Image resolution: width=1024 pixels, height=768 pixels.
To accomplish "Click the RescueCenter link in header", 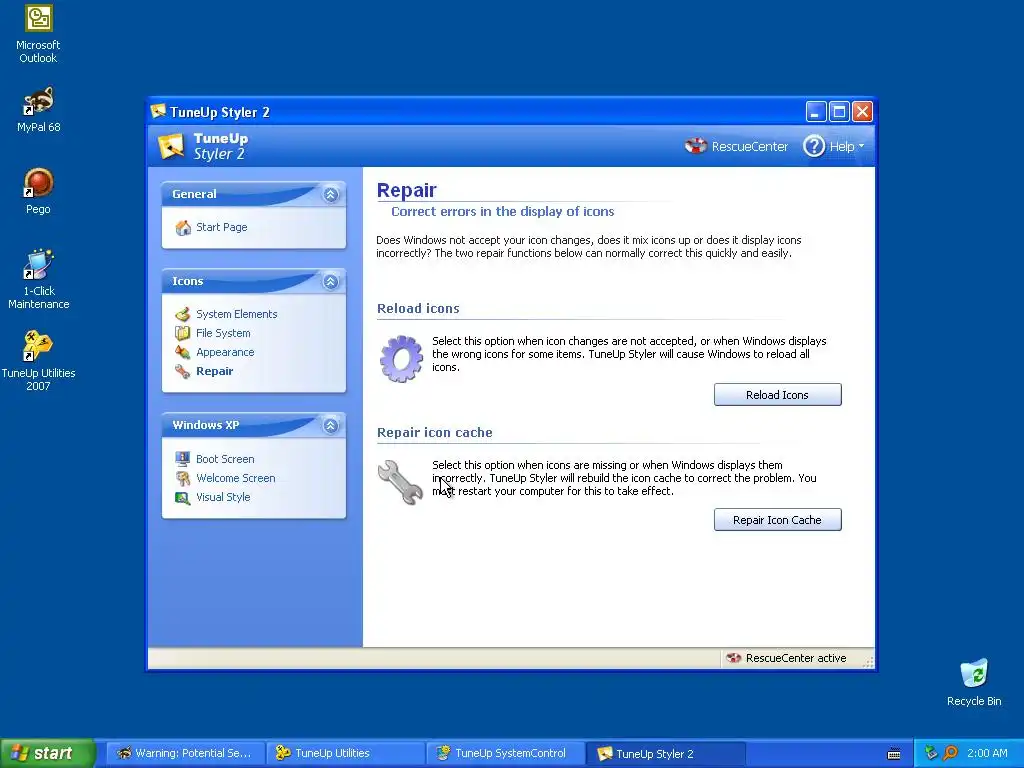I will click(750, 146).
